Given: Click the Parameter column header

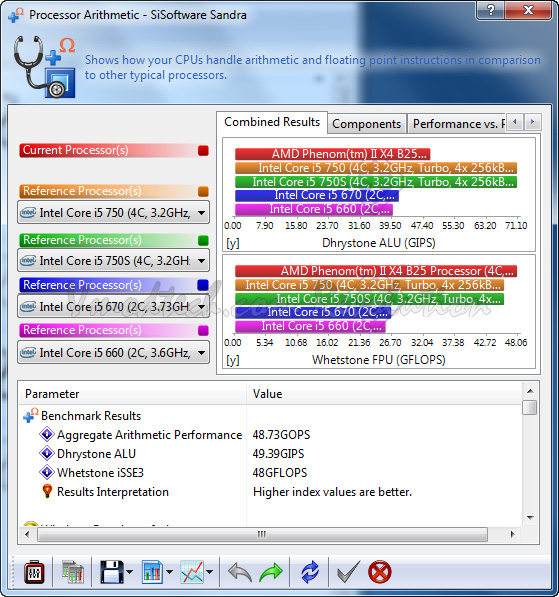Looking at the screenshot, I should pyautogui.click(x=132, y=394).
